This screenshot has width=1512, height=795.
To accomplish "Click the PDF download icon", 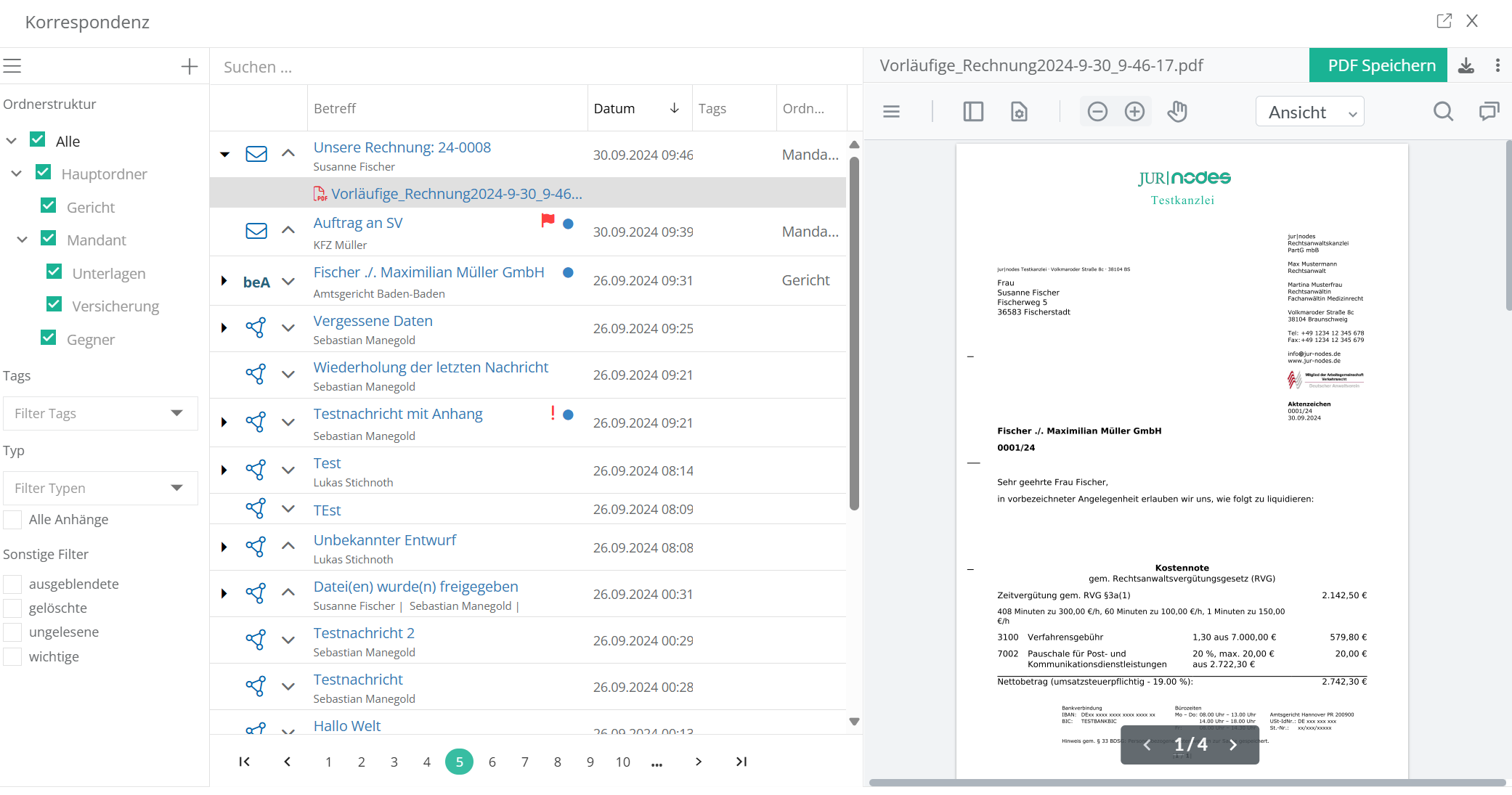I will coord(1466,65).
